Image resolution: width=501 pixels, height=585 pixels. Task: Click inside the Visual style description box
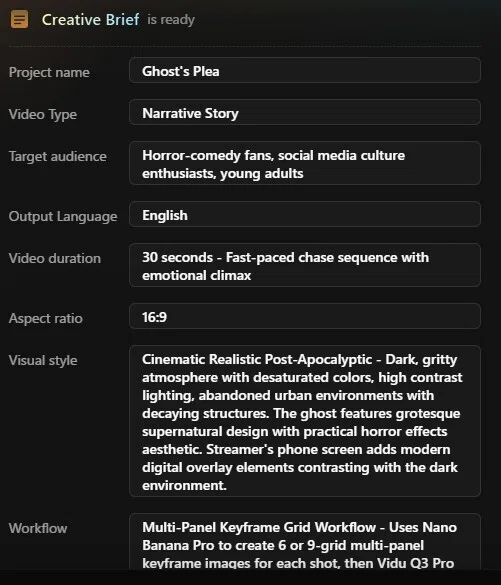point(305,421)
